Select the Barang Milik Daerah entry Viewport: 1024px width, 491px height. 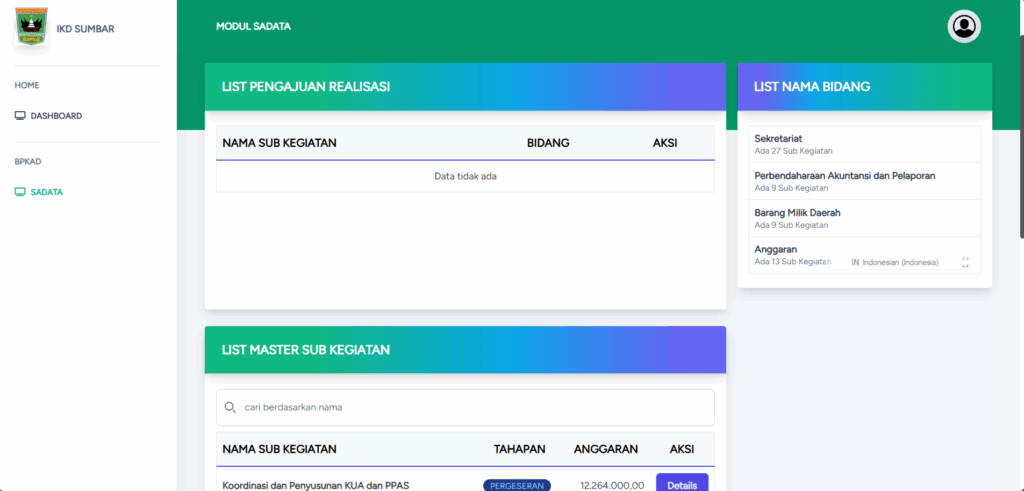point(864,218)
